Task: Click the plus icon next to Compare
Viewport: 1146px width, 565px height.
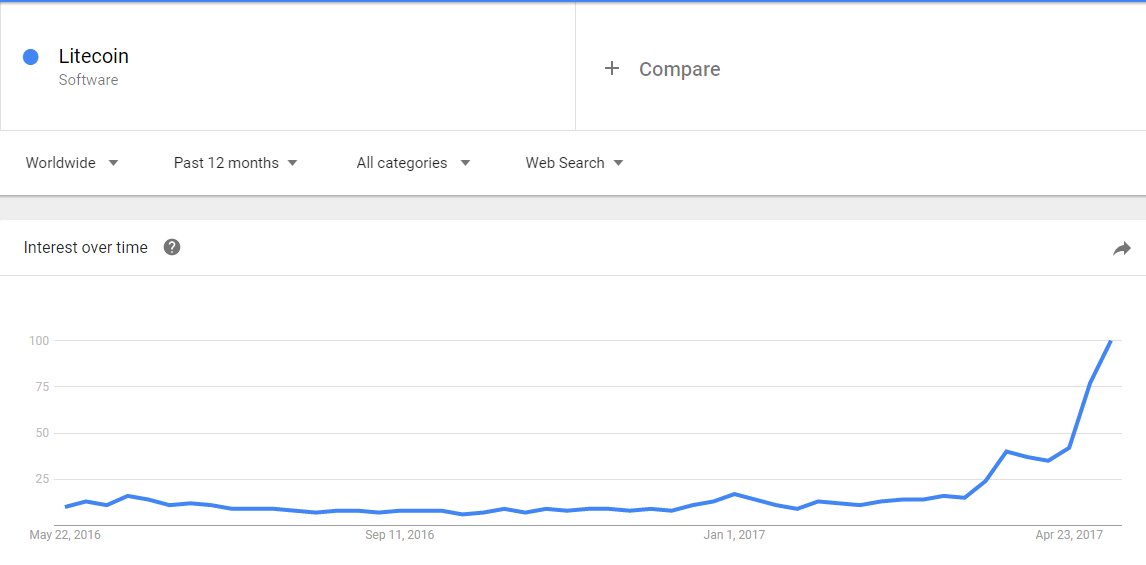Action: 612,69
